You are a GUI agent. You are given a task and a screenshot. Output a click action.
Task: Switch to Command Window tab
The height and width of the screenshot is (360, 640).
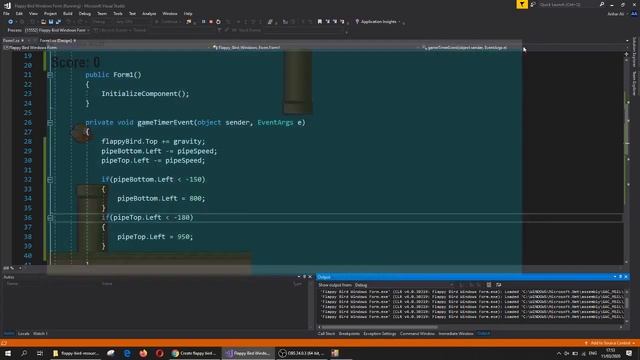coord(417,333)
